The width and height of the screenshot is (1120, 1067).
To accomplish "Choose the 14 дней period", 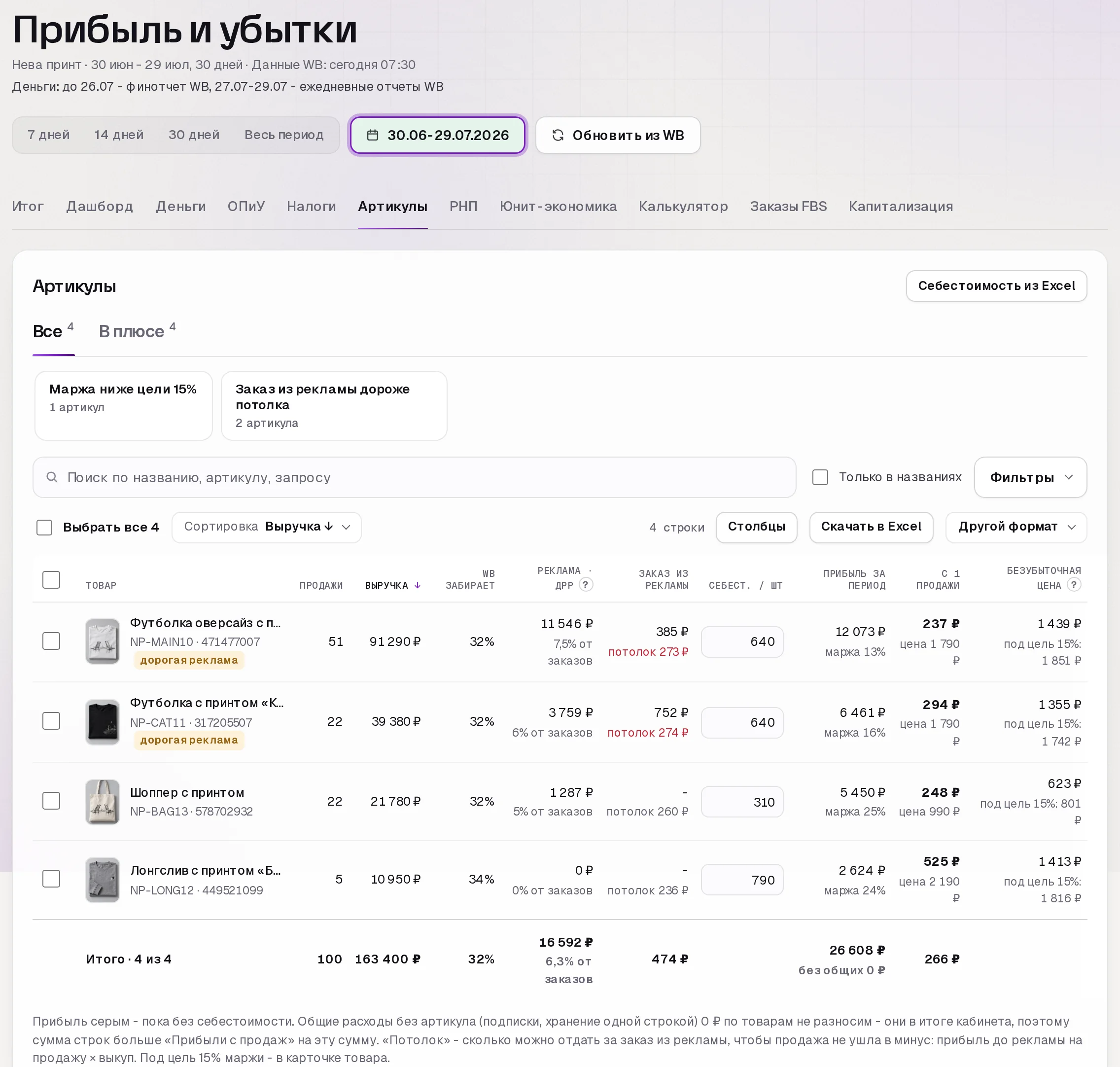I will point(119,136).
